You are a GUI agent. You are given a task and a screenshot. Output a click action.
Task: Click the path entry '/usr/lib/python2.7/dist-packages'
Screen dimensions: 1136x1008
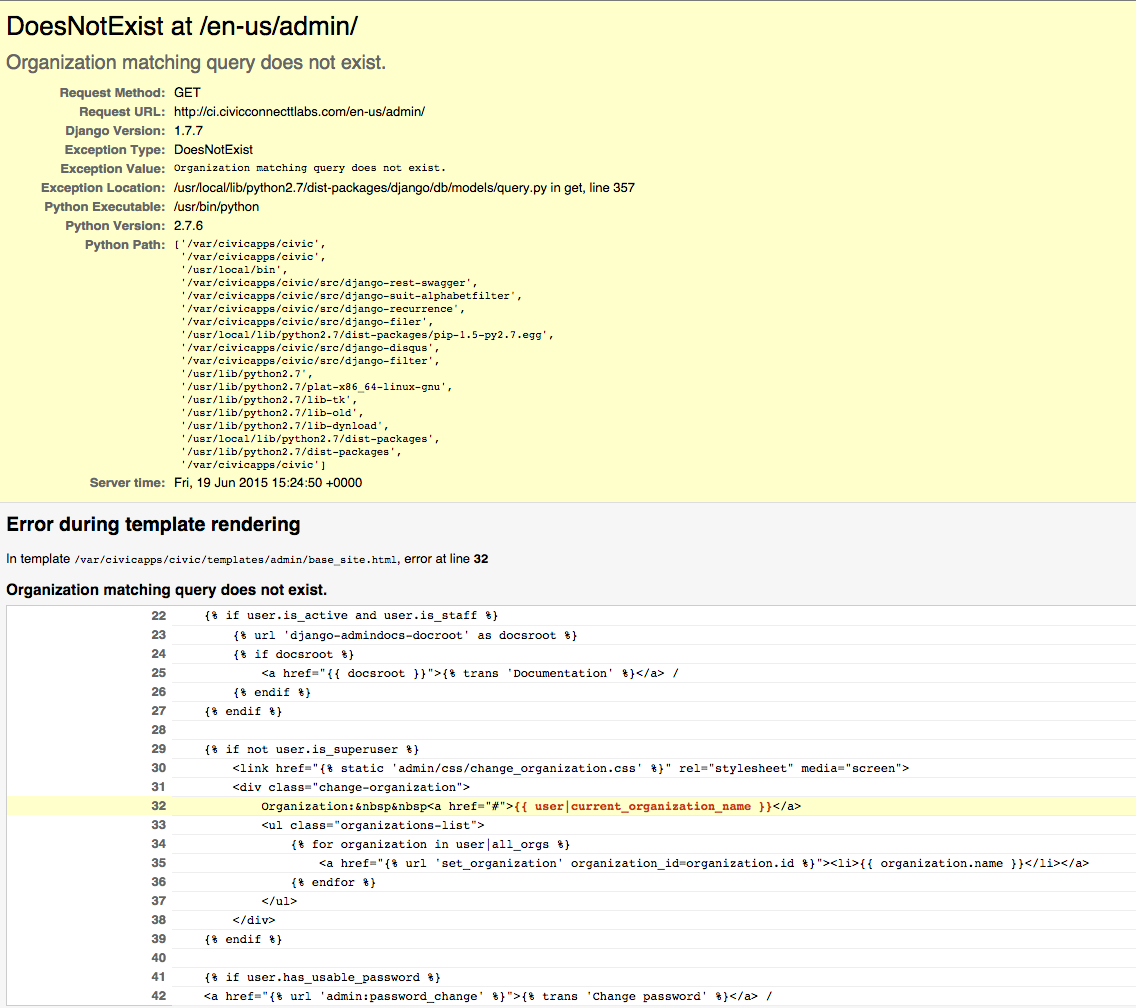(291, 452)
